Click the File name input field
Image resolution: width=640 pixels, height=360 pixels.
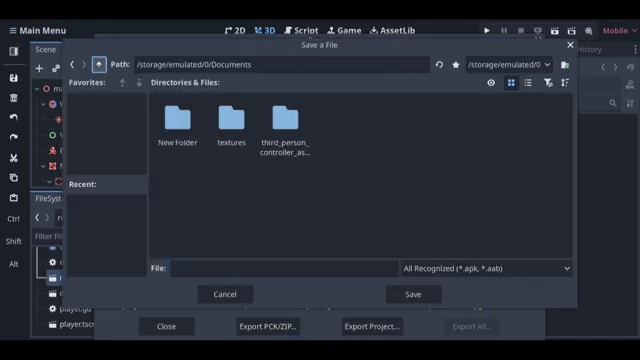point(284,269)
